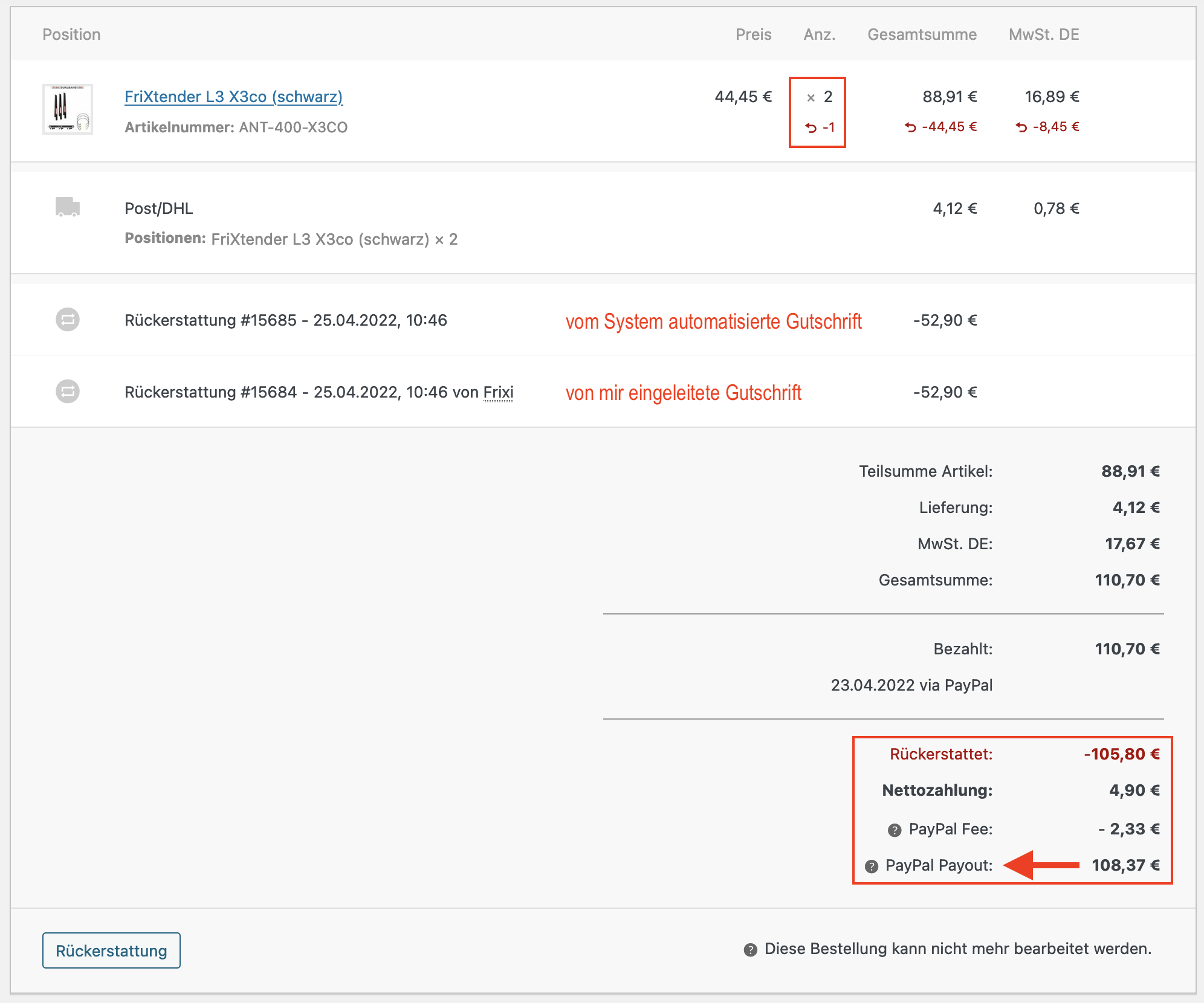Click help icon next to PayPal Fee

point(895,830)
